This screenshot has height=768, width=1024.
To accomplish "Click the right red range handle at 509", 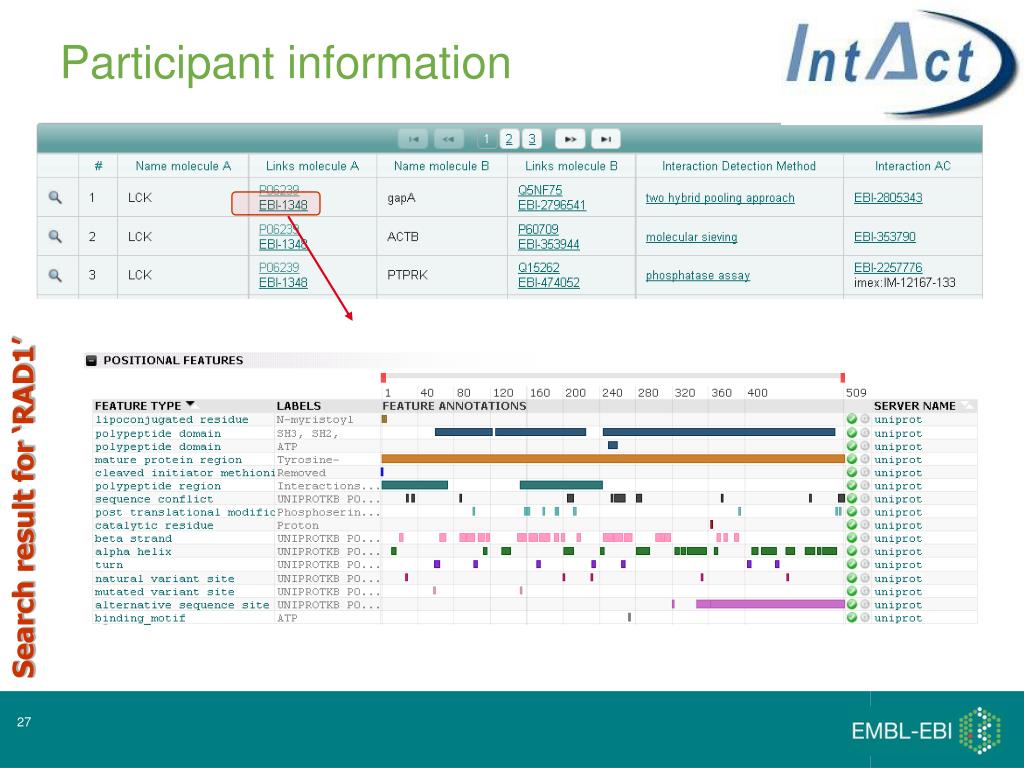I will click(842, 377).
